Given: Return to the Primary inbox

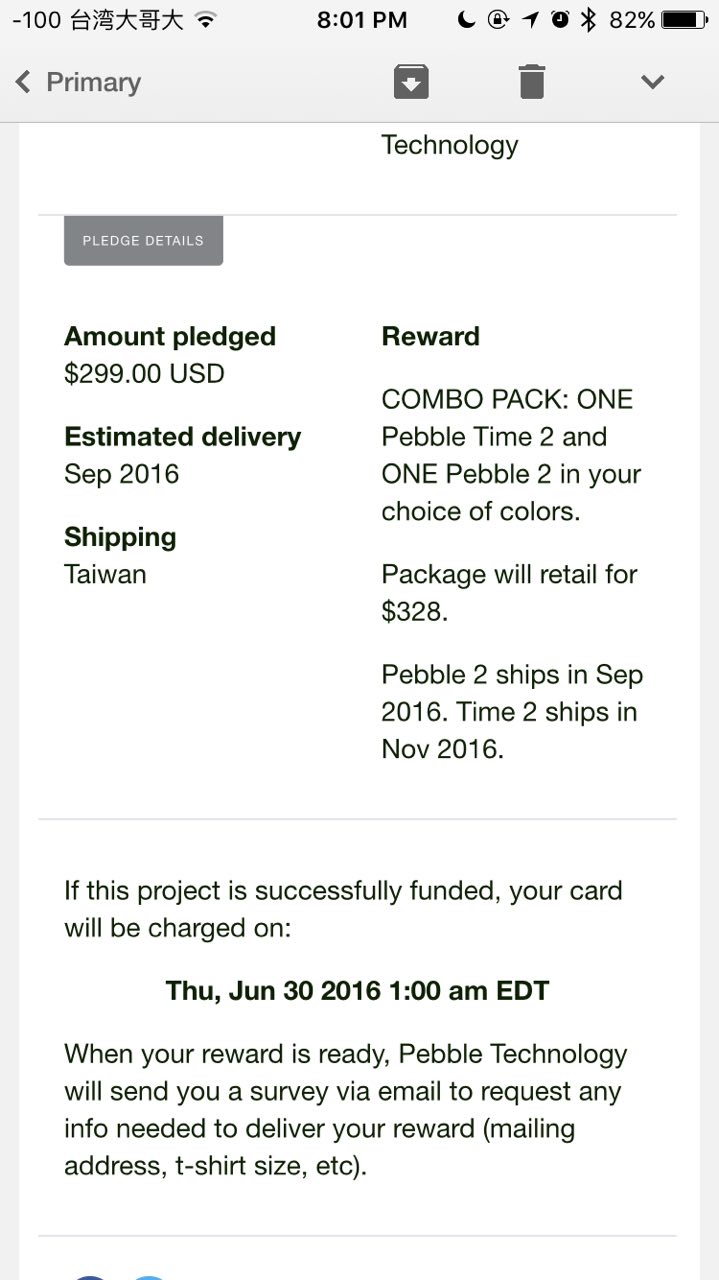Looking at the screenshot, I should point(93,82).
